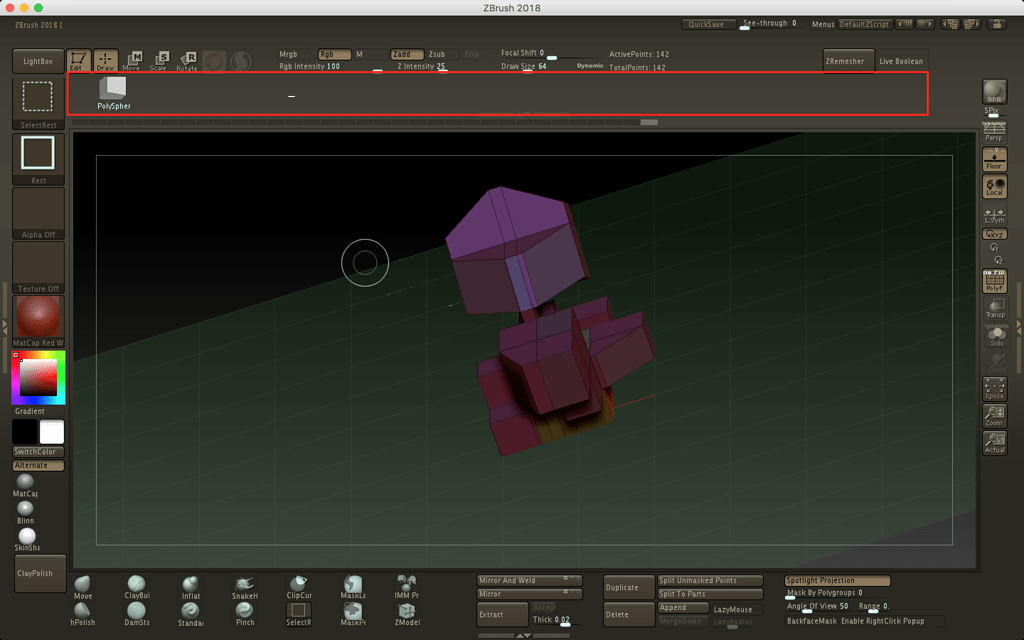Select the Move transform tool icon
Image resolution: width=1024 pixels, height=640 pixels.
pyautogui.click(x=132, y=61)
